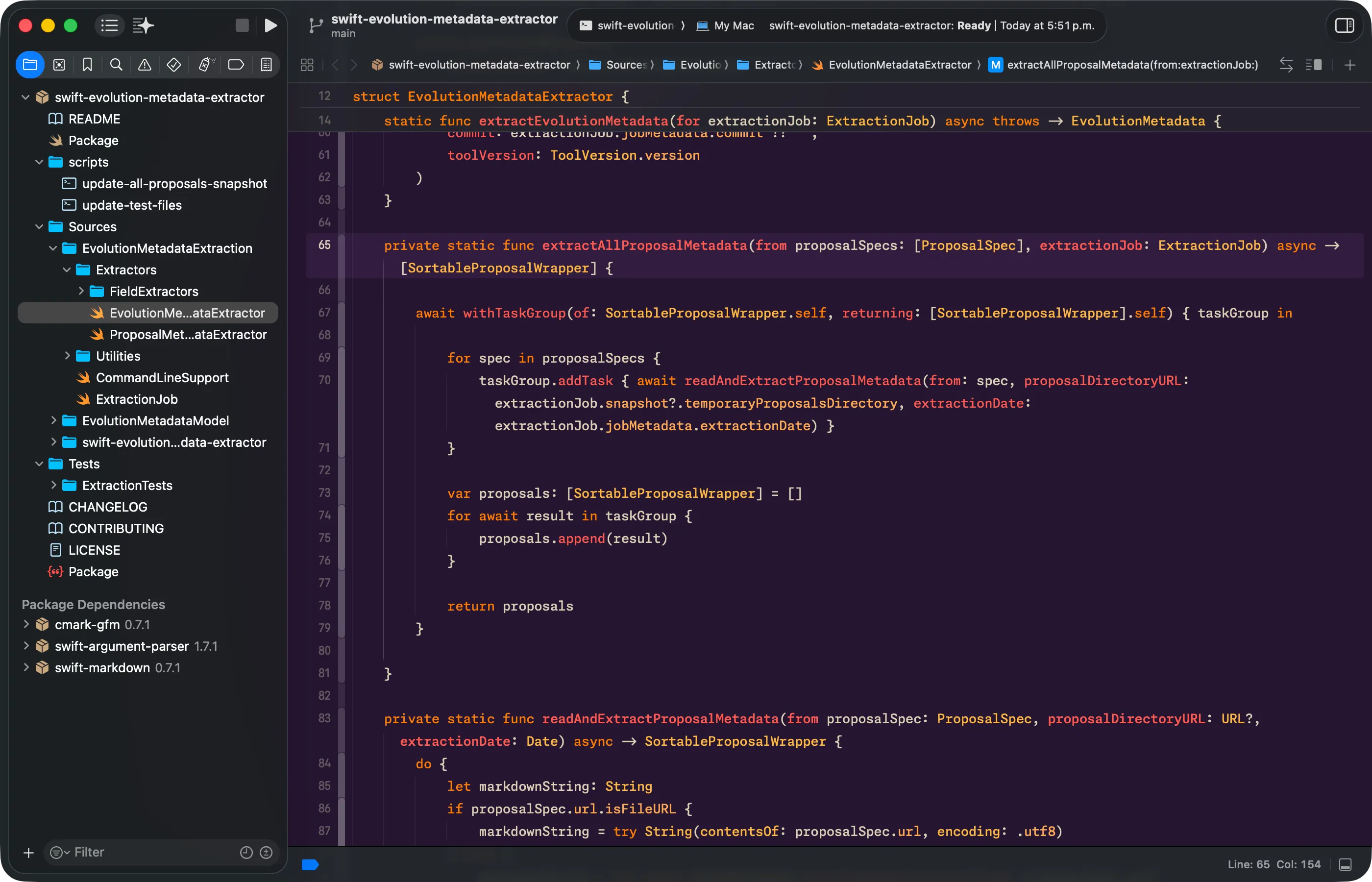Expand the EvolutionMetadataModel folder
This screenshot has height=882, width=1372.
[x=53, y=420]
